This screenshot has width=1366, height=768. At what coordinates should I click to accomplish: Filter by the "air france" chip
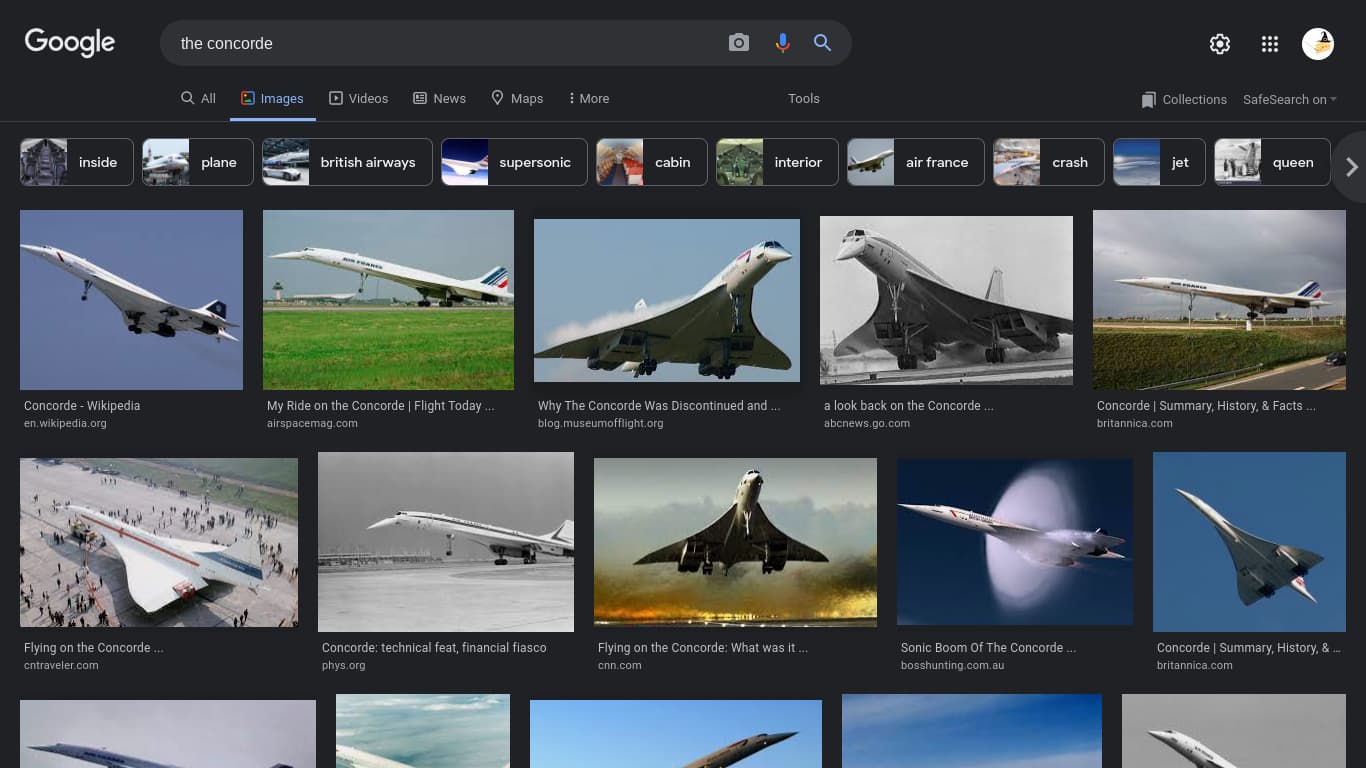916,162
